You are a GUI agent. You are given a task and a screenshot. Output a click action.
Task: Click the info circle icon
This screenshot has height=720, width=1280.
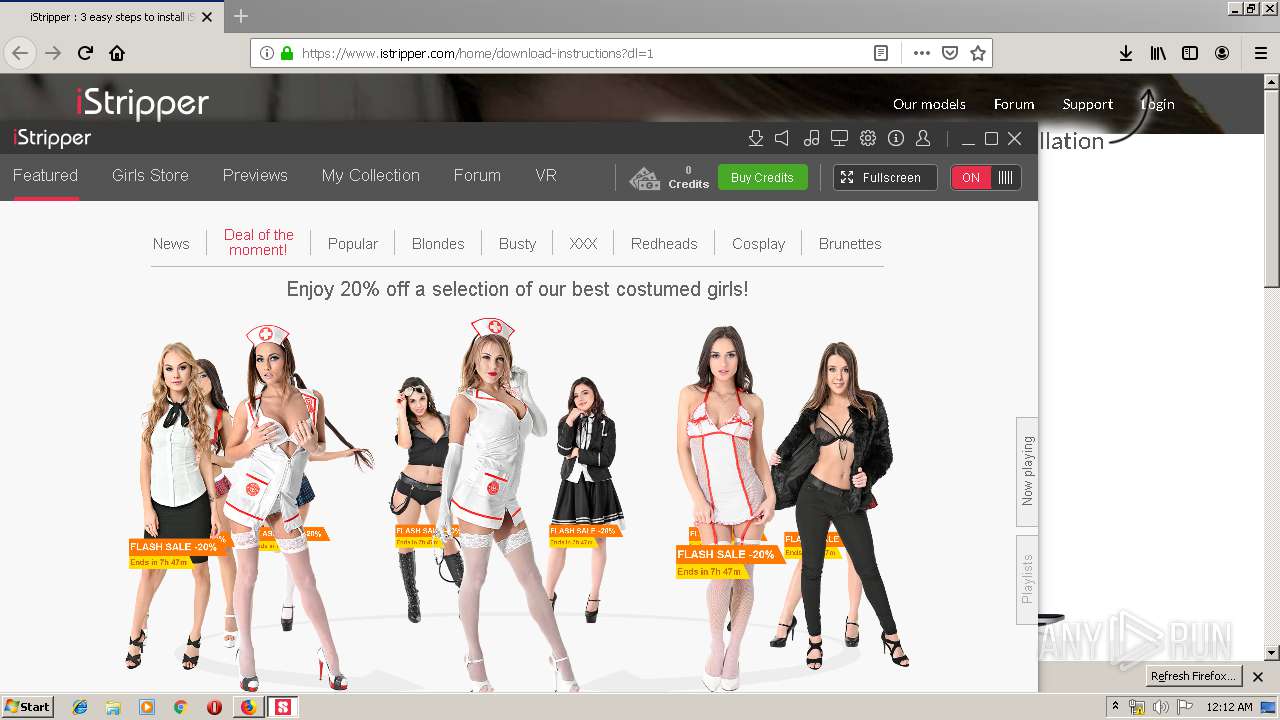(x=896, y=139)
